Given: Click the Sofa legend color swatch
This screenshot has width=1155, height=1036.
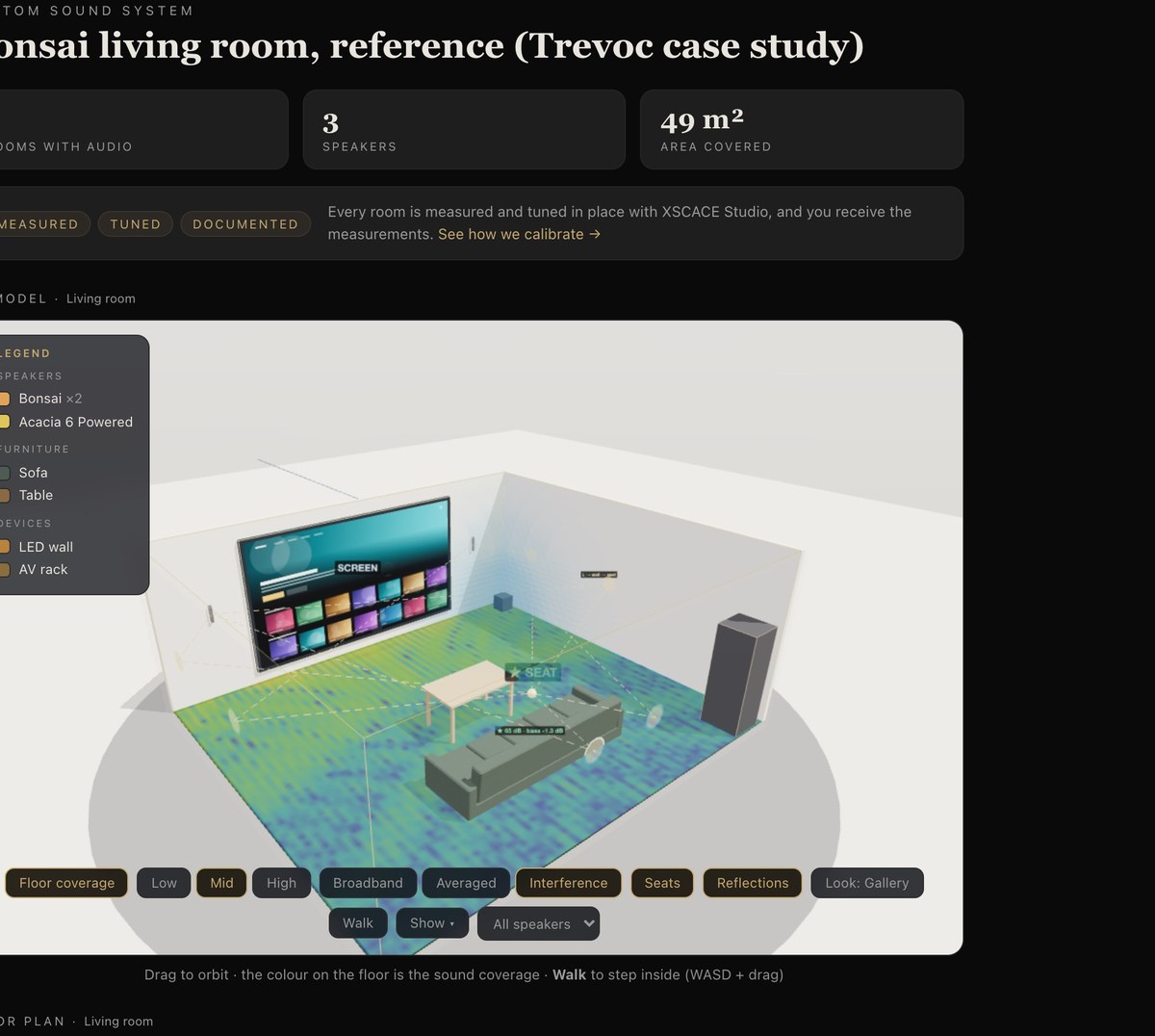Looking at the screenshot, I should 4,473.
